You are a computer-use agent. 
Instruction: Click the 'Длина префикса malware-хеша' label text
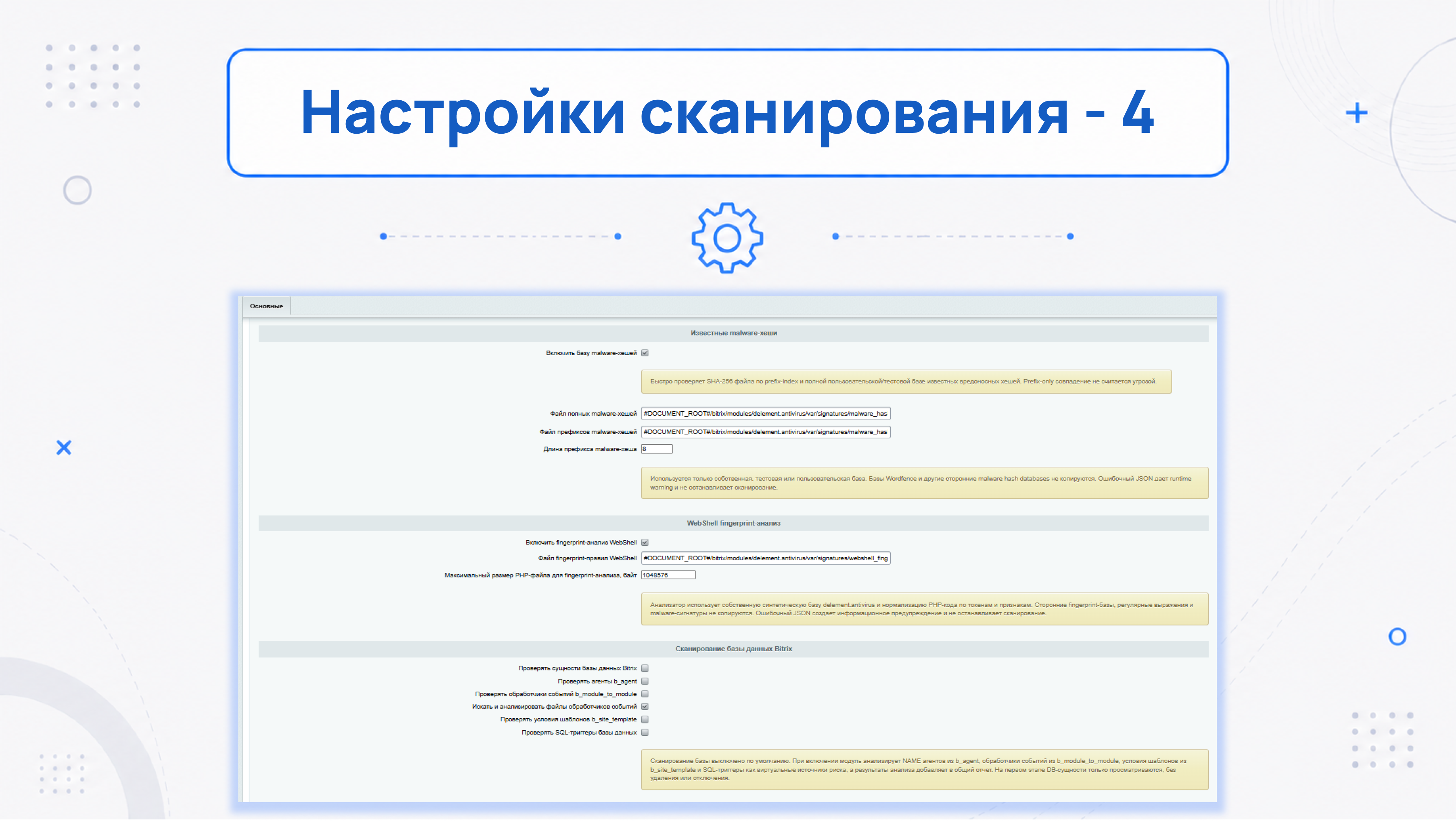[590, 449]
